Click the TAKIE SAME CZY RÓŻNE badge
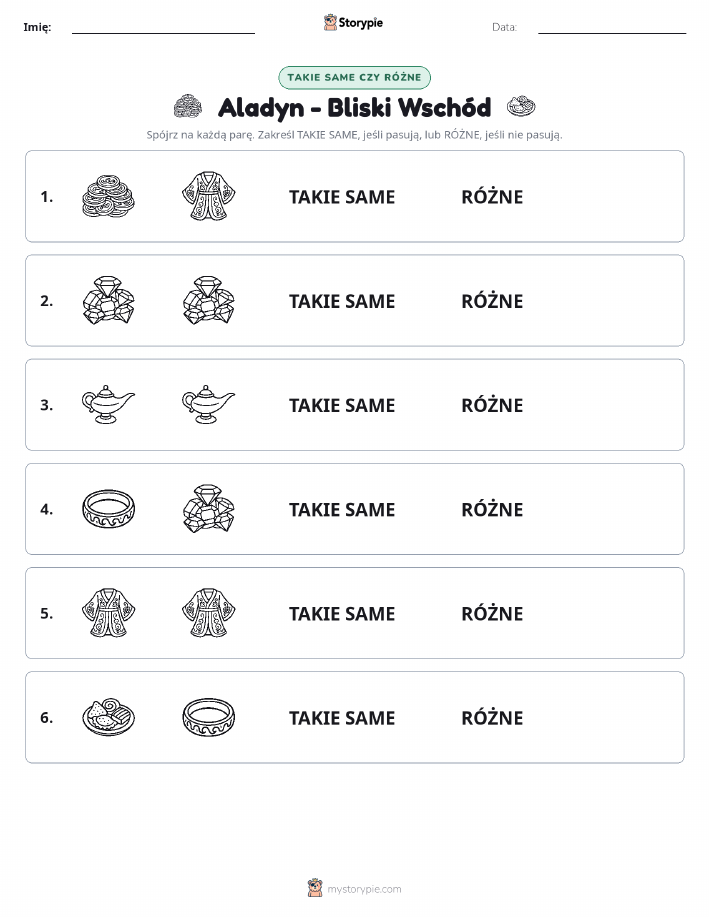Screen dimensions: 709x917 (354, 77)
